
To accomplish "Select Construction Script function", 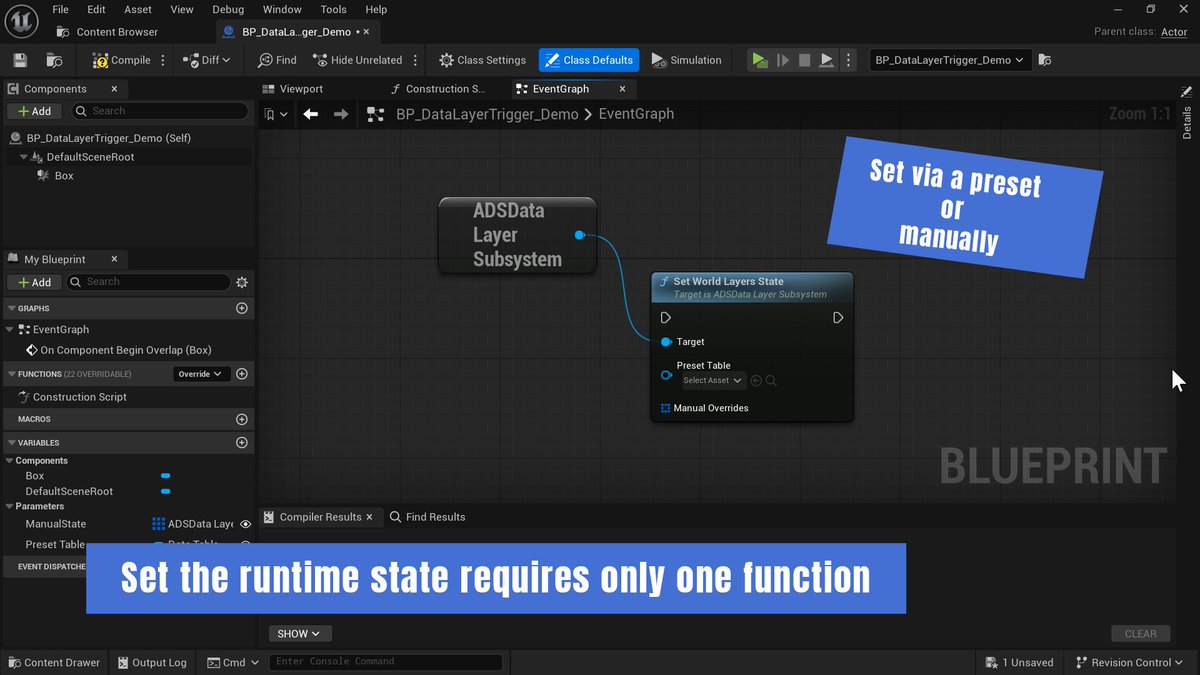I will pyautogui.click(x=79, y=397).
